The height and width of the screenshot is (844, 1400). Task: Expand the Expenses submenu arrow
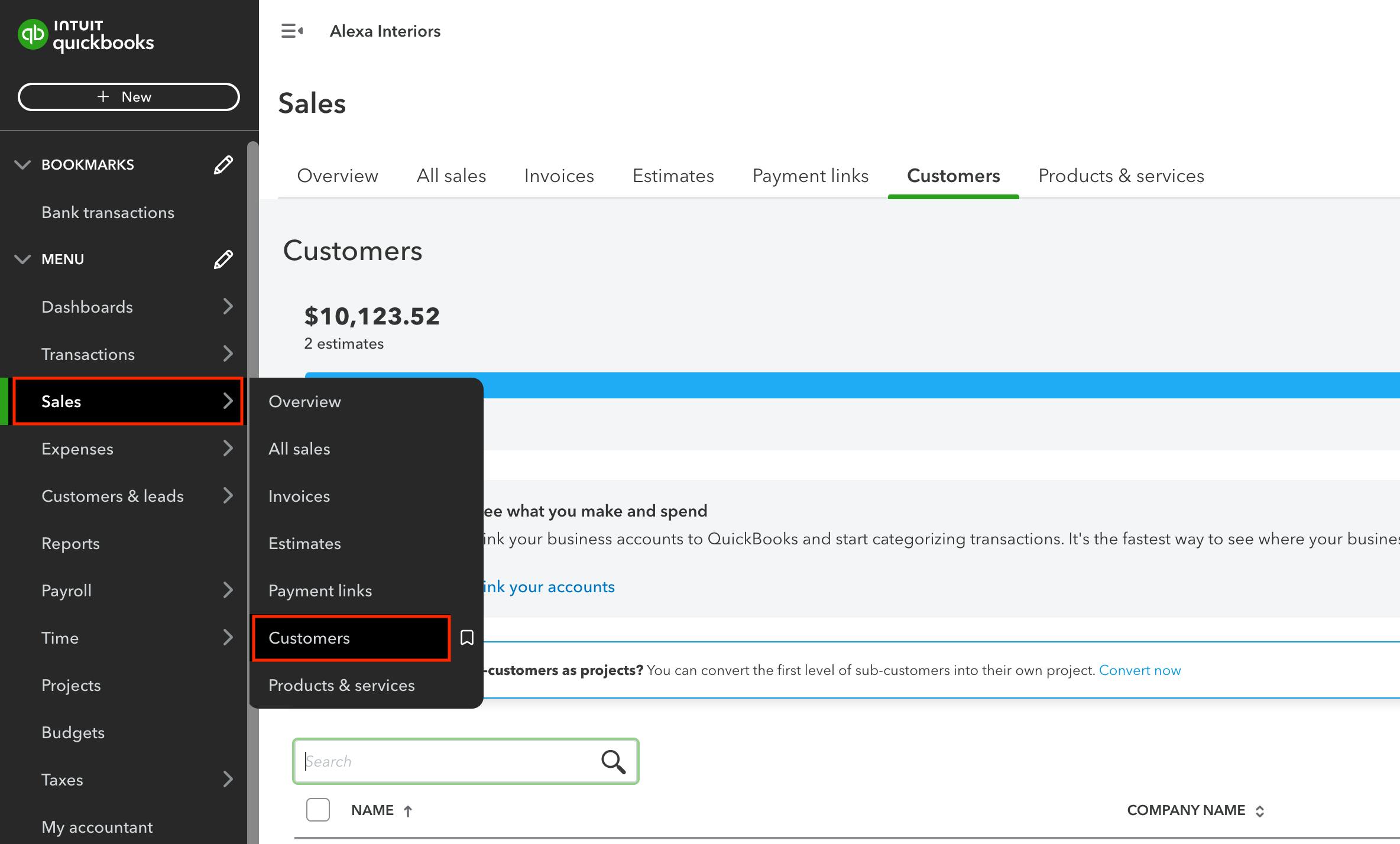click(x=228, y=449)
